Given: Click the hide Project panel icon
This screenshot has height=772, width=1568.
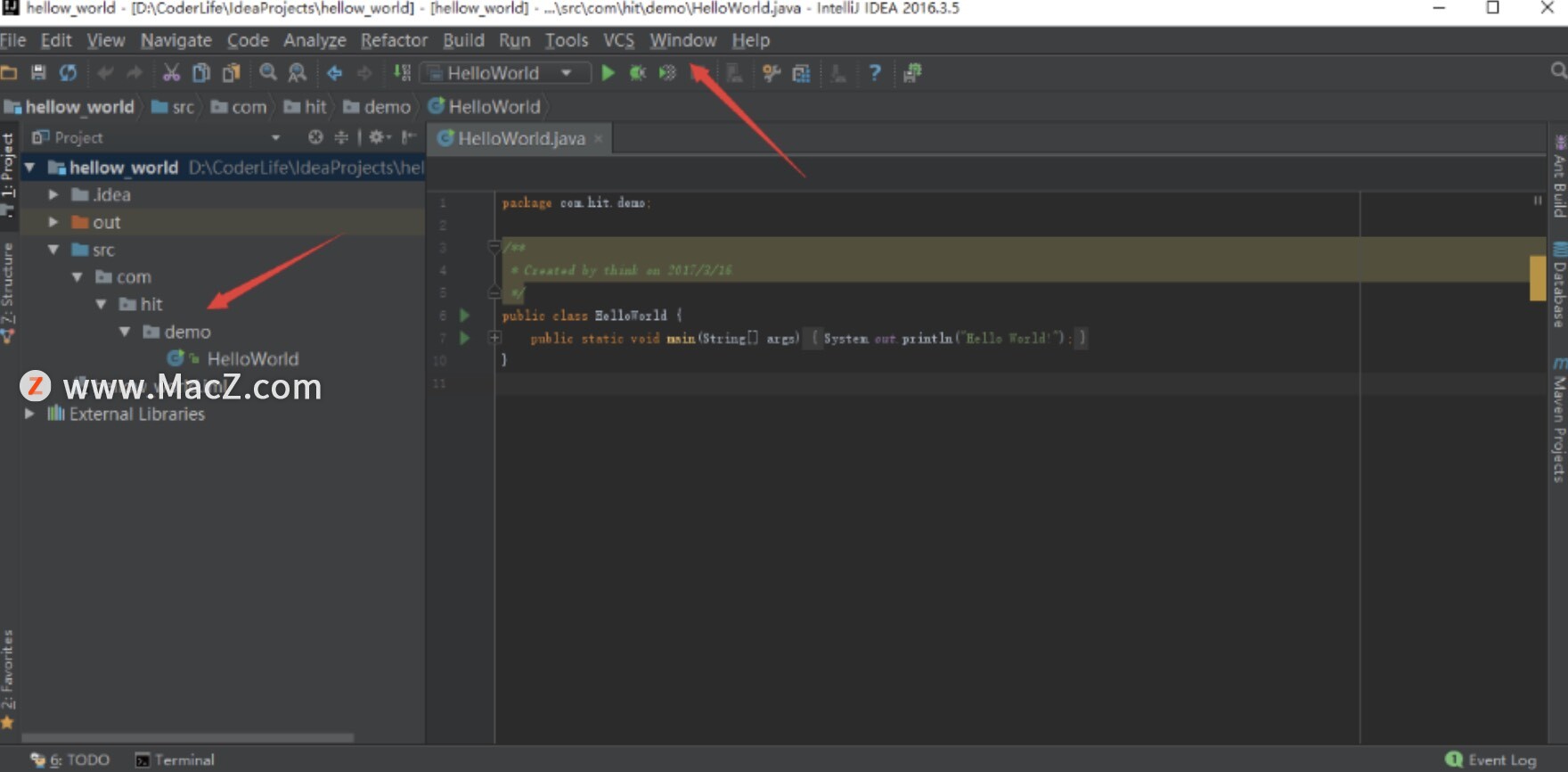Looking at the screenshot, I should 408,137.
